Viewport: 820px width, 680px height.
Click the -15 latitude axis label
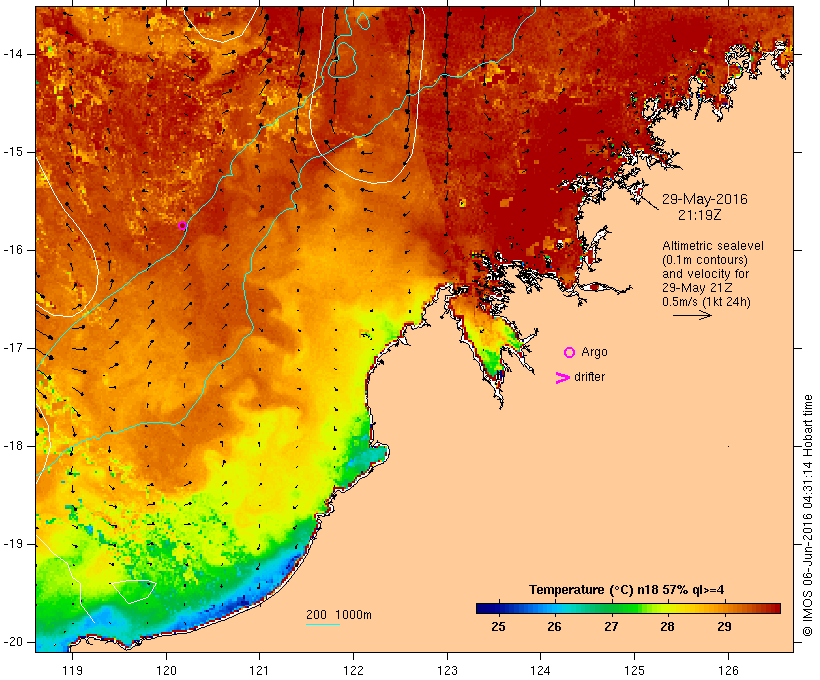13,152
